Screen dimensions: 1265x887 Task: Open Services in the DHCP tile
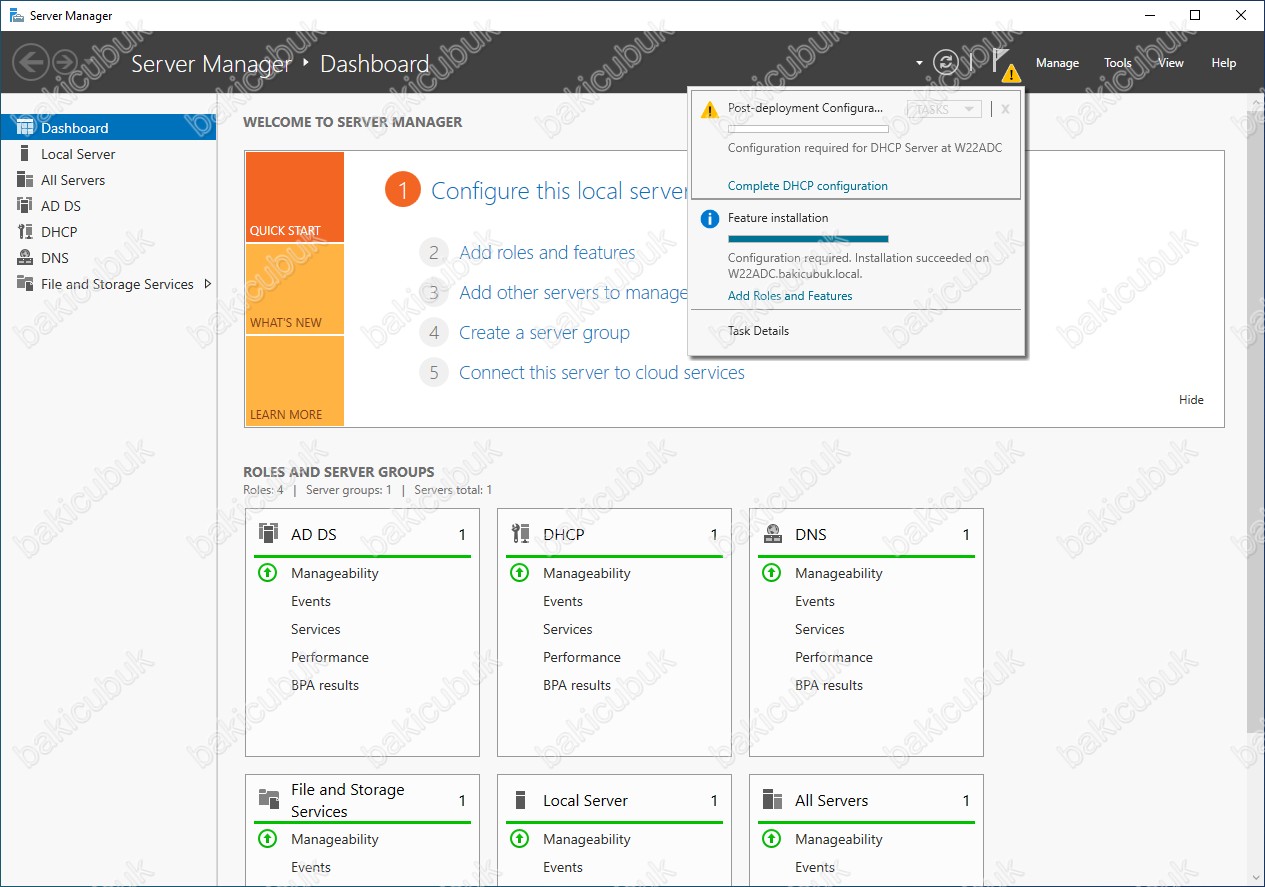(x=568, y=629)
